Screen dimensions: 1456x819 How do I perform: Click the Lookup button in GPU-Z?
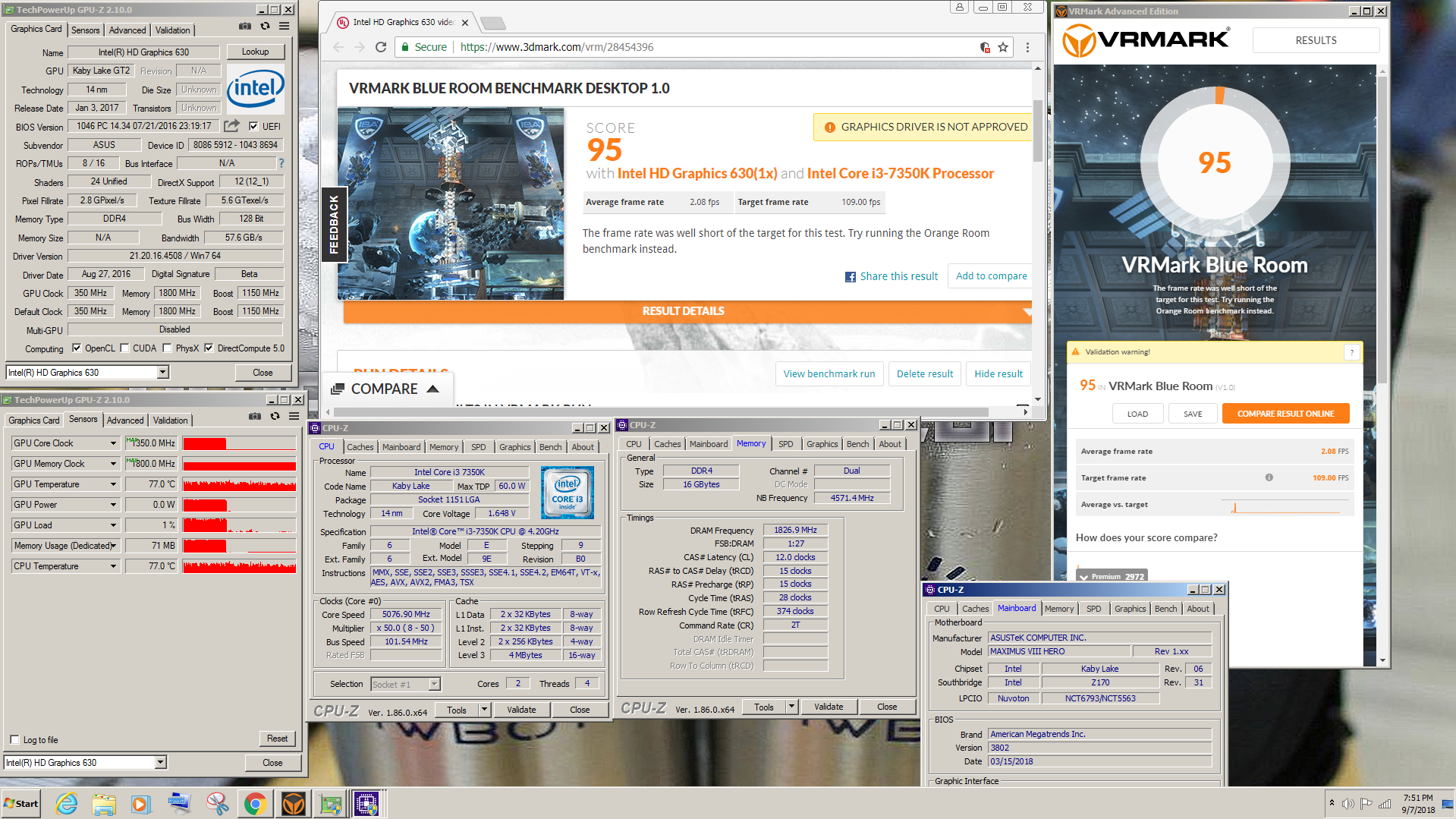tap(255, 52)
